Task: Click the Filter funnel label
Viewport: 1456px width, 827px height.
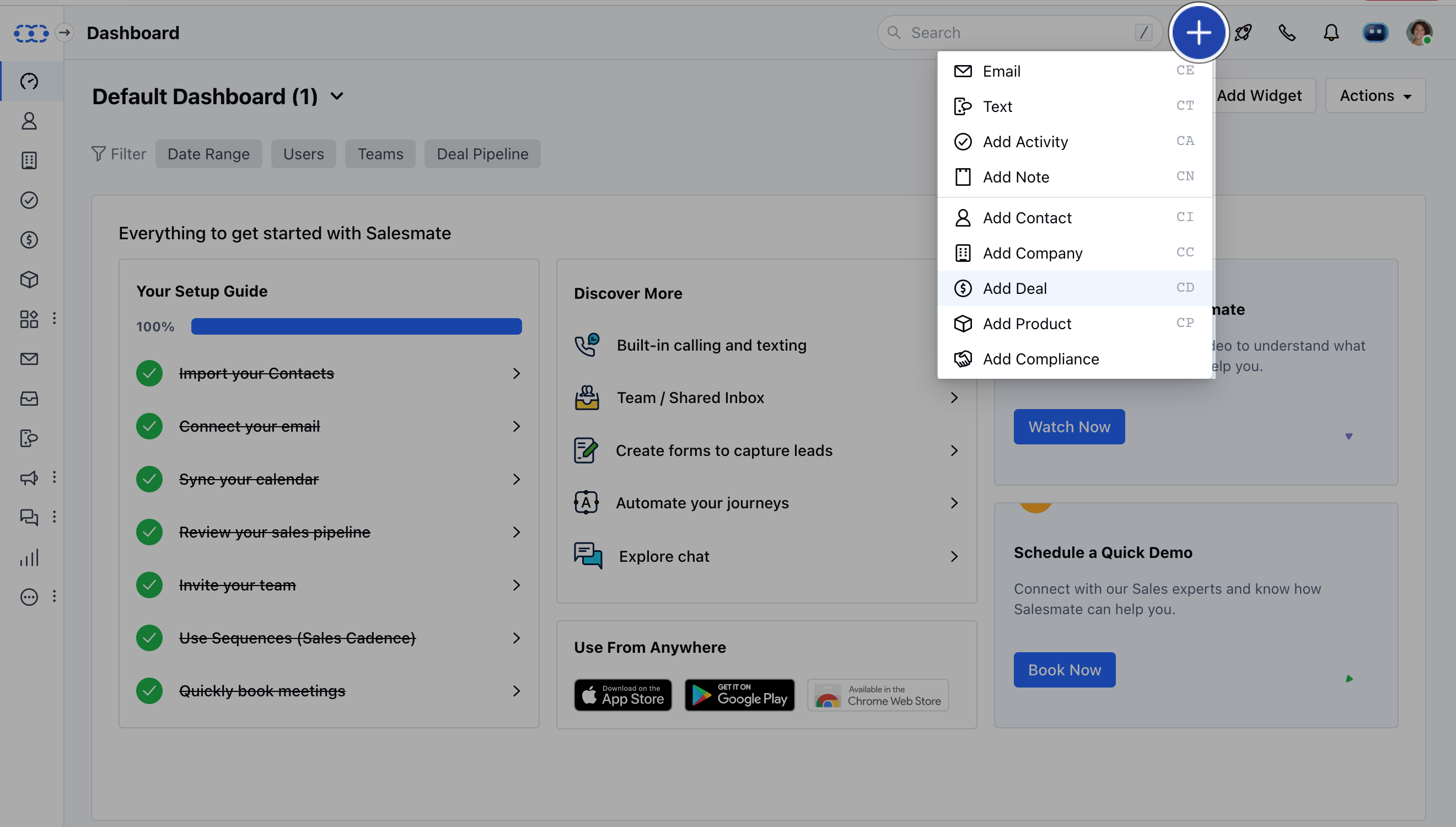Action: (x=119, y=154)
